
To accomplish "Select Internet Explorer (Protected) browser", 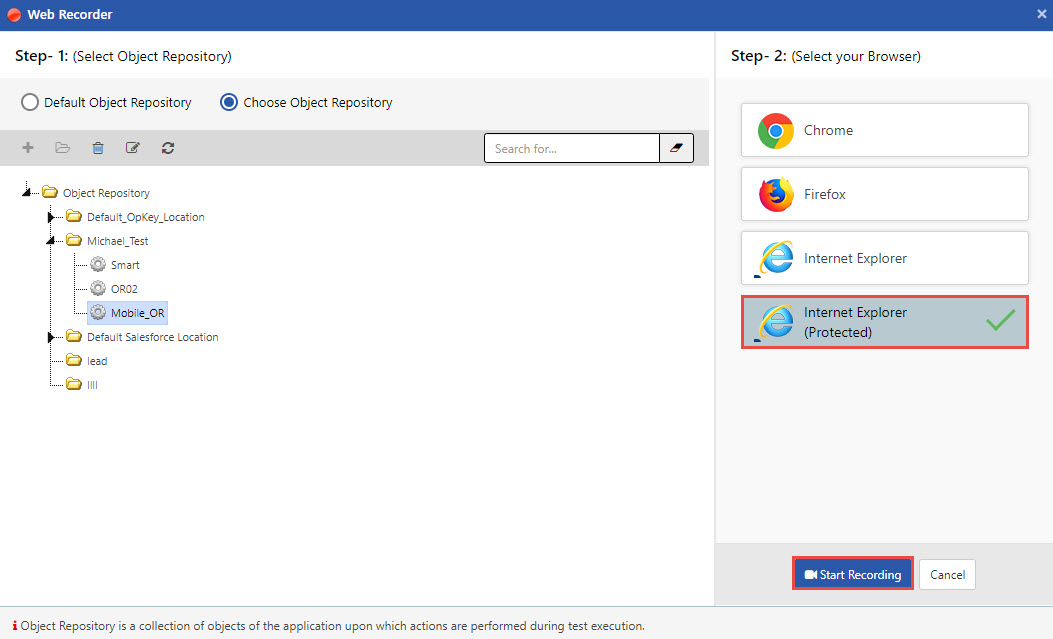I will coord(884,322).
